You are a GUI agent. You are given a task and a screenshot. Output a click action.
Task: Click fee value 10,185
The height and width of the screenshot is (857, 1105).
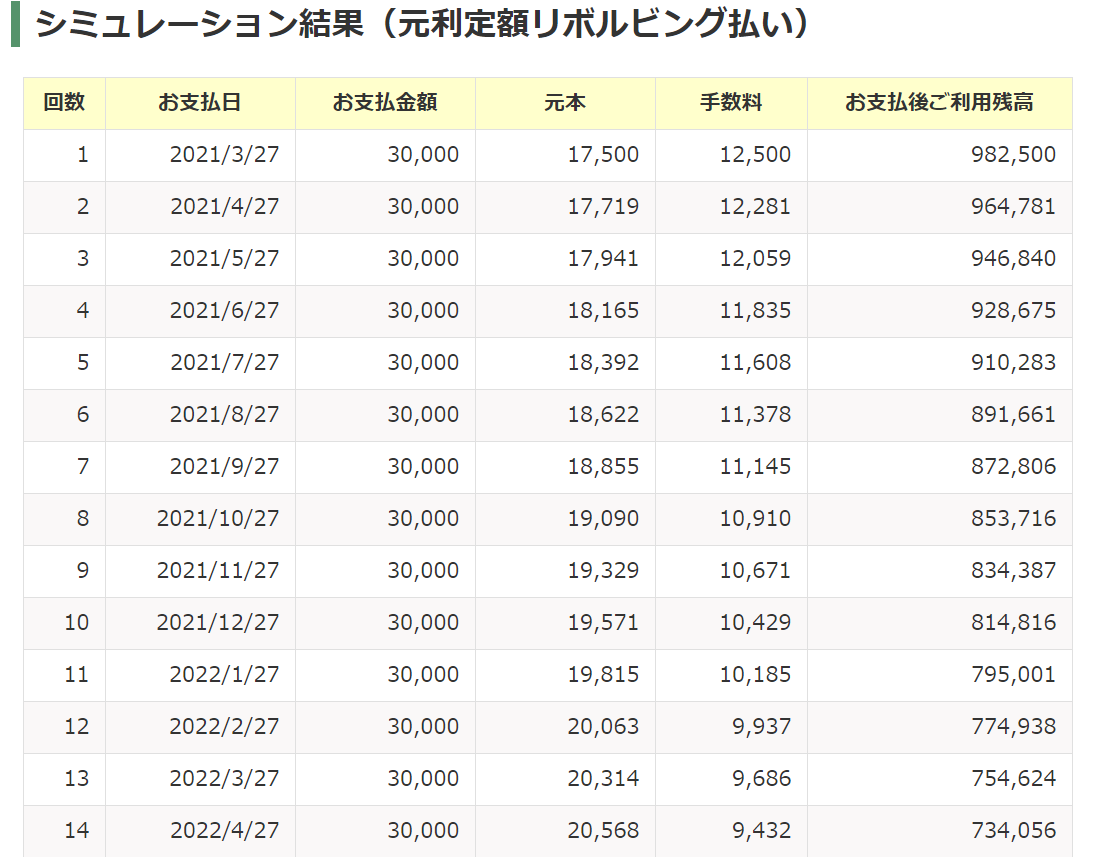pos(755,674)
